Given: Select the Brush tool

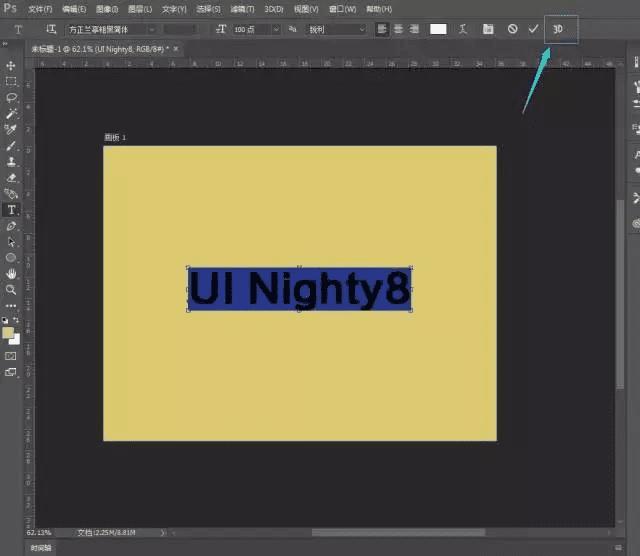Looking at the screenshot, I should click(12, 146).
